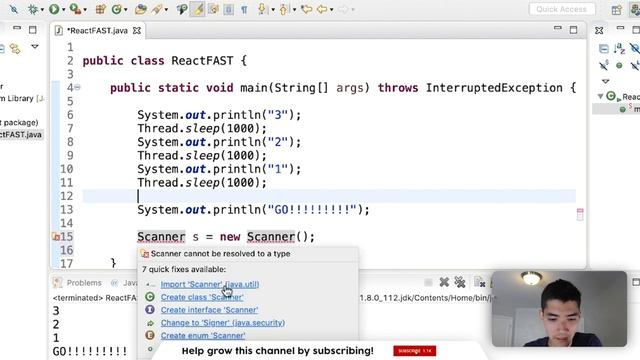Click the New Java Package icon
The image size is (640, 360).
(x=100, y=9)
